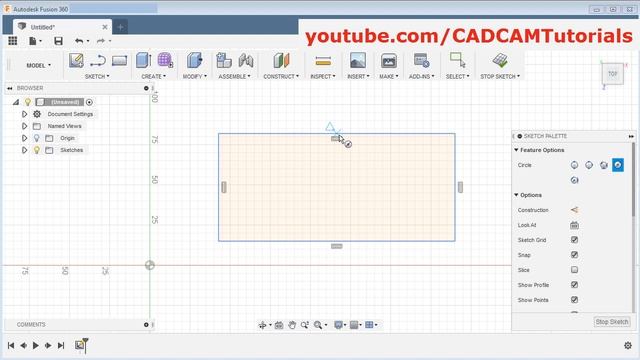Screen dimensions: 640x360
Task: Toggle visibility bulb of Sketches folder
Action: pos(37,150)
